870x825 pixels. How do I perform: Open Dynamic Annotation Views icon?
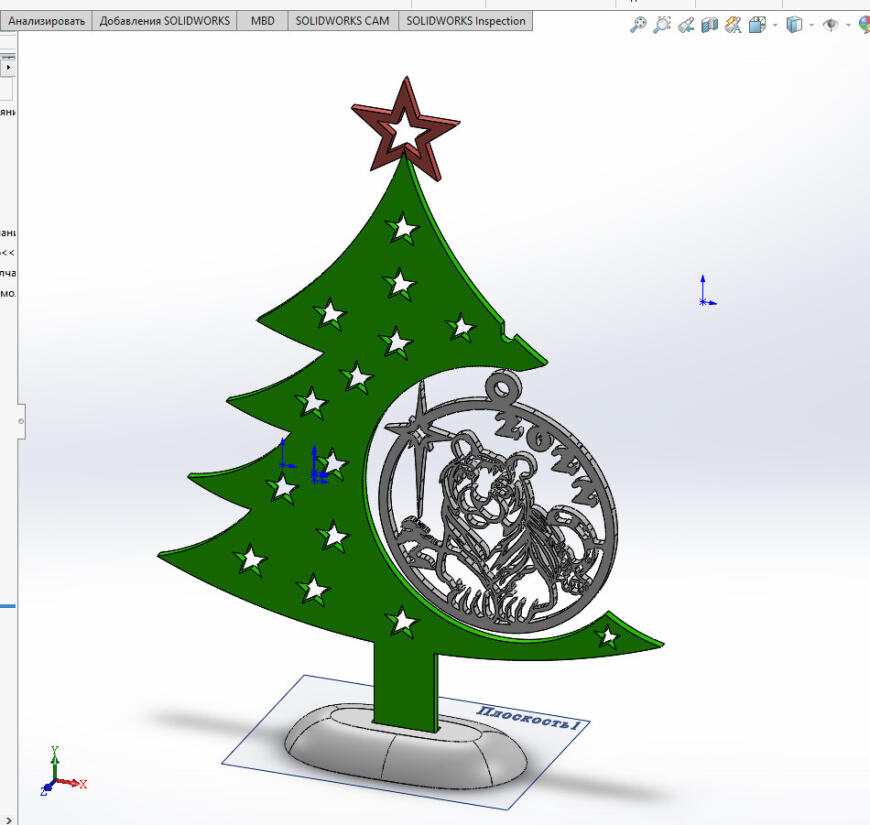[734, 25]
